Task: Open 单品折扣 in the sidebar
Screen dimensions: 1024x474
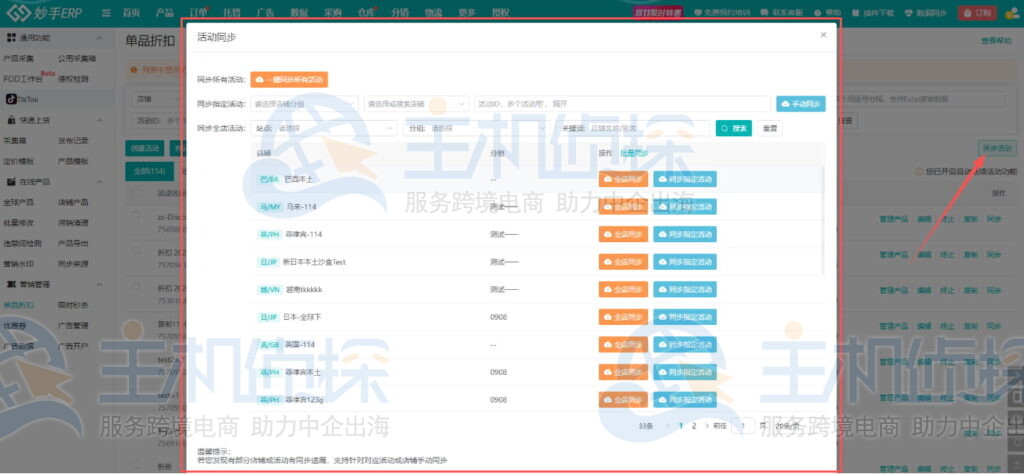Action: click(18, 305)
